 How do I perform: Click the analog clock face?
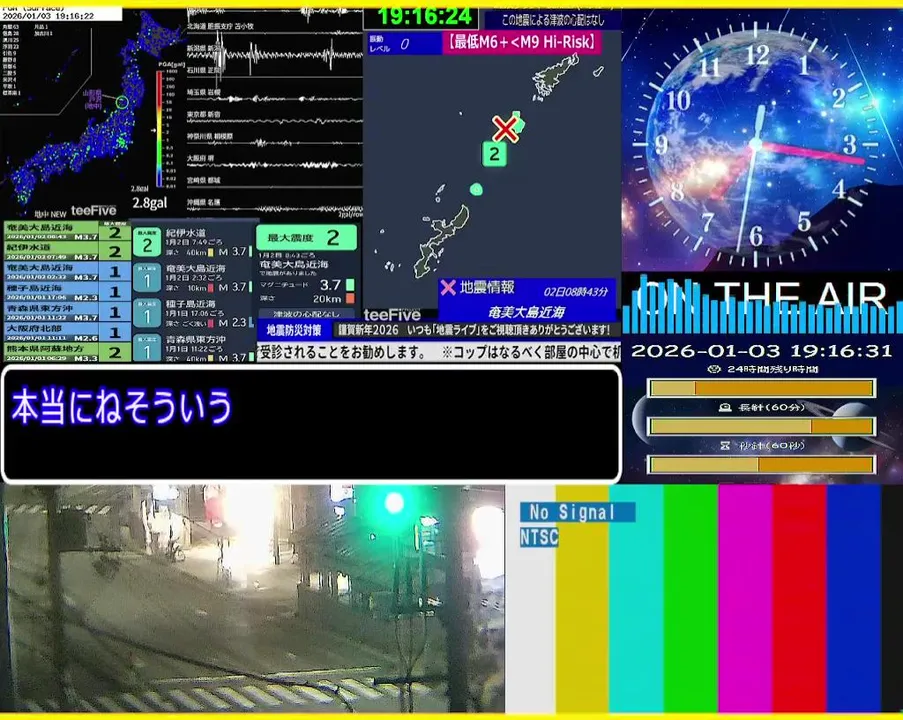point(756,144)
